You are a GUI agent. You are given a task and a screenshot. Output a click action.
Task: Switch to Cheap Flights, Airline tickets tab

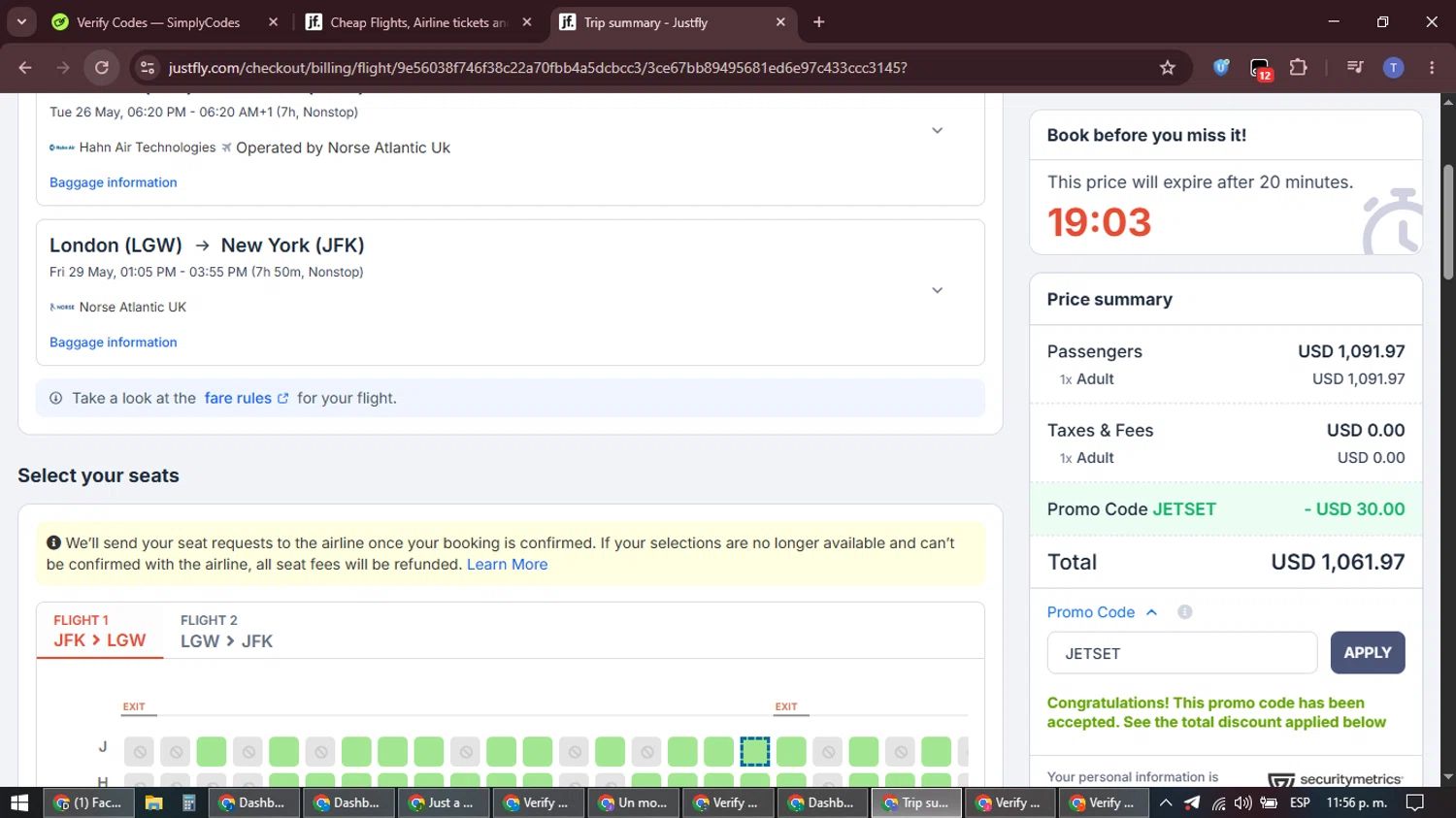click(x=417, y=21)
